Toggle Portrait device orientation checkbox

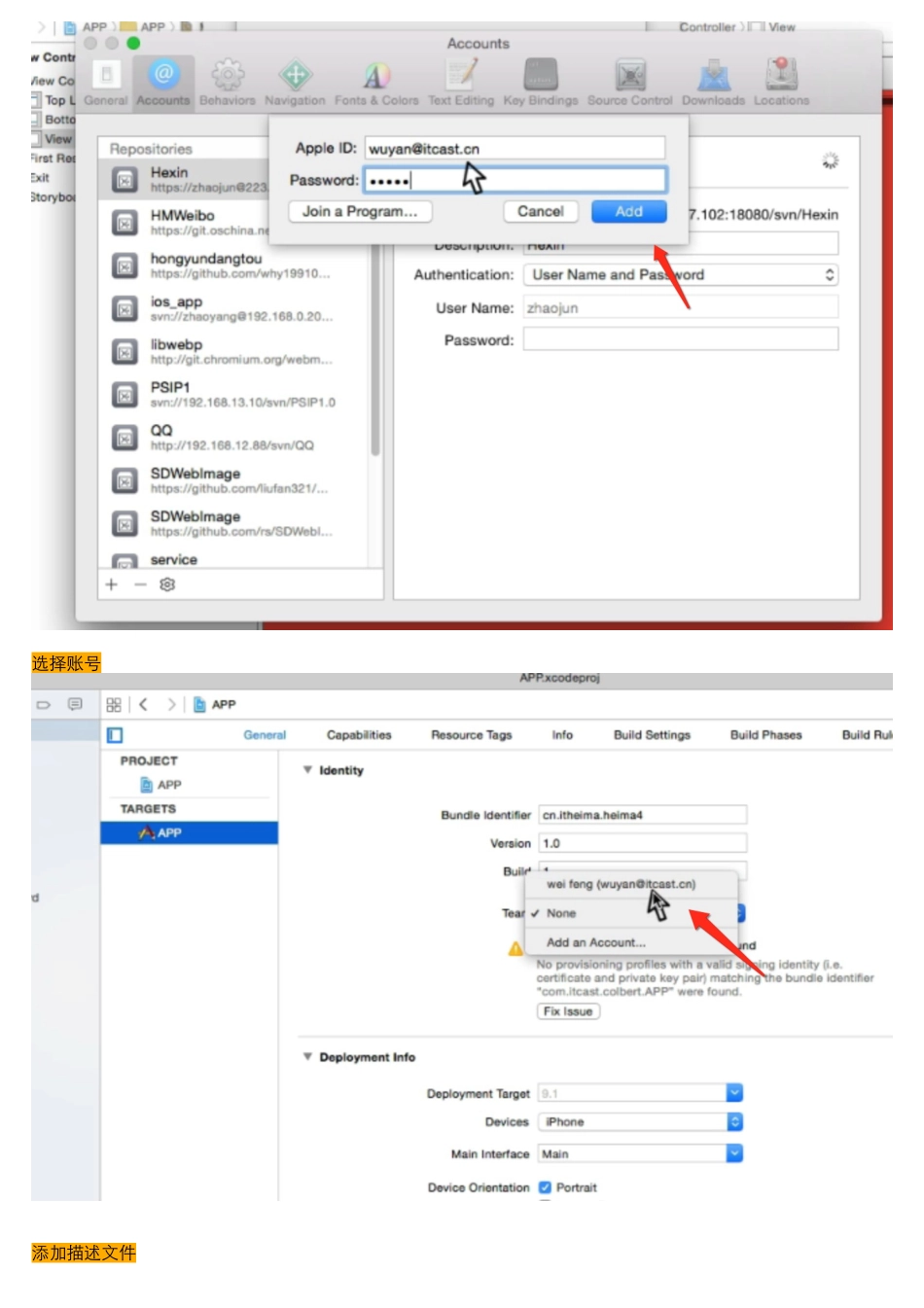[x=545, y=1187]
